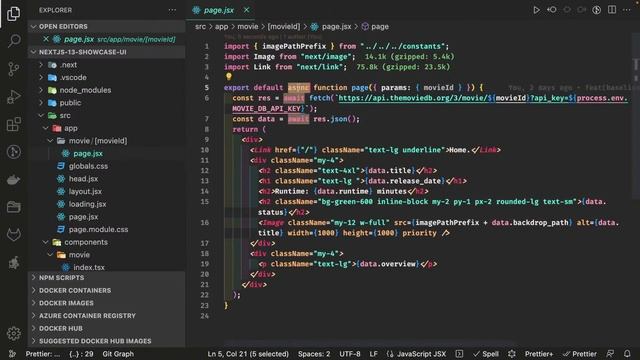Run the current file with play icon

coord(536,10)
